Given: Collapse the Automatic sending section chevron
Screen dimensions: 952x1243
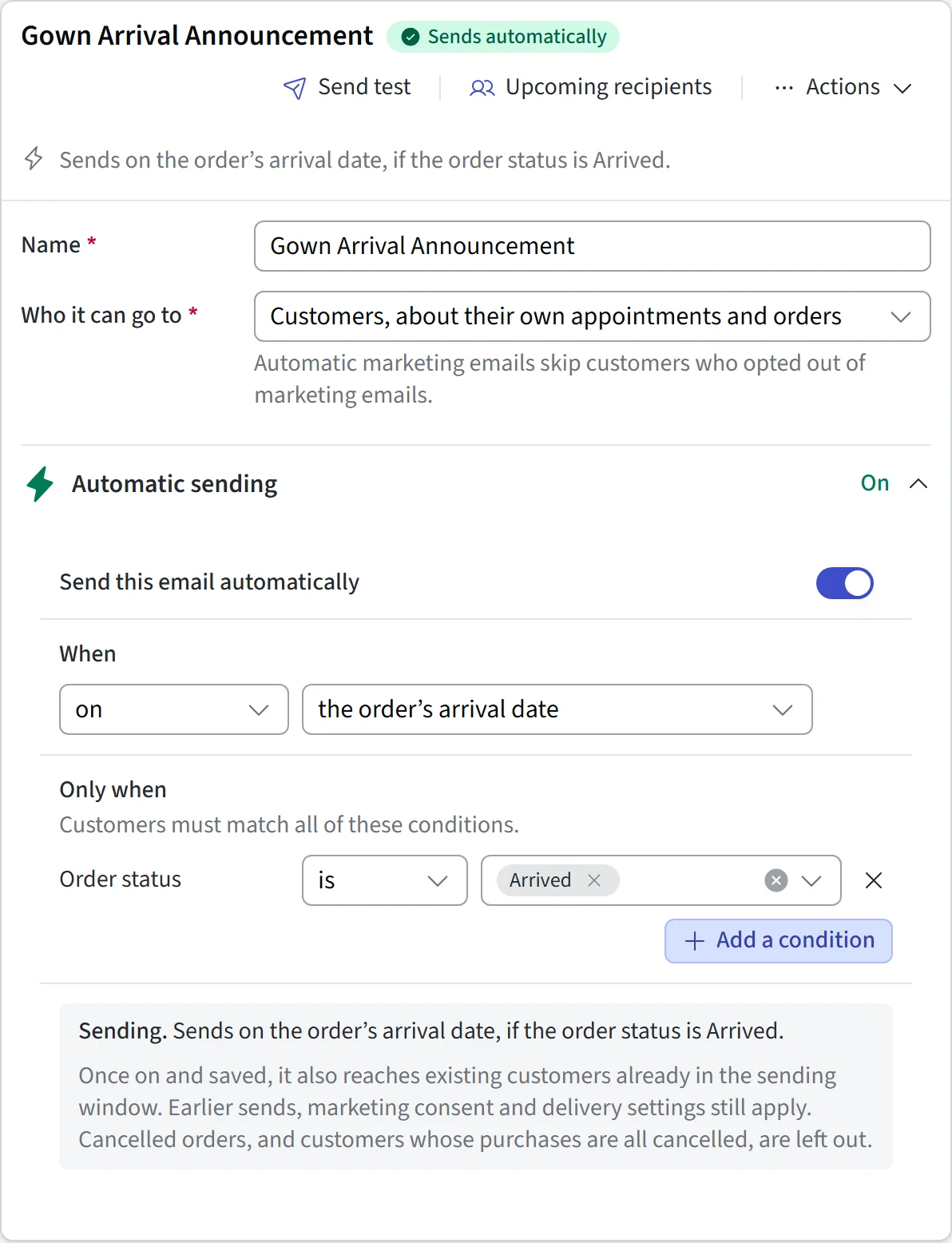Looking at the screenshot, I should point(918,483).
